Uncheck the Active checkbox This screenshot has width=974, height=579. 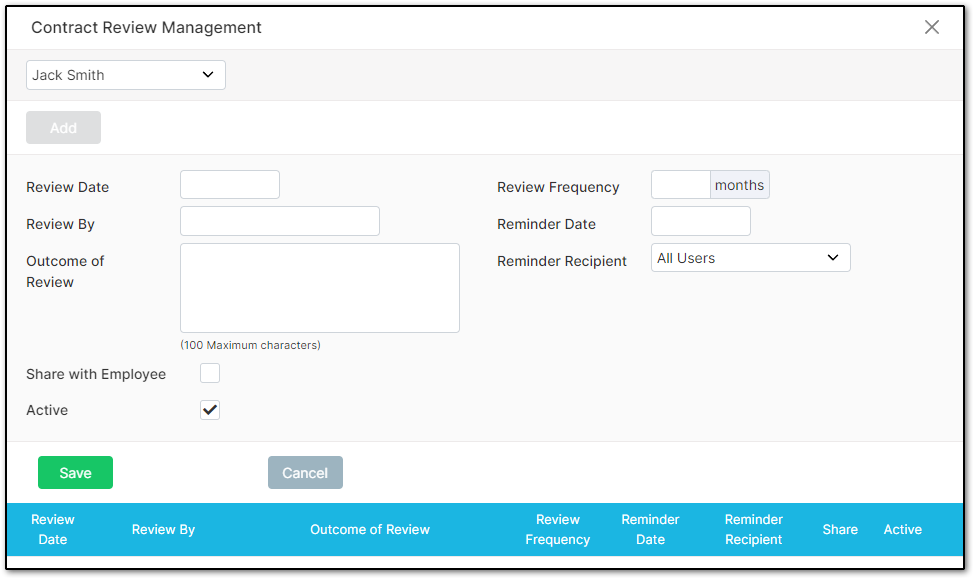tap(210, 410)
